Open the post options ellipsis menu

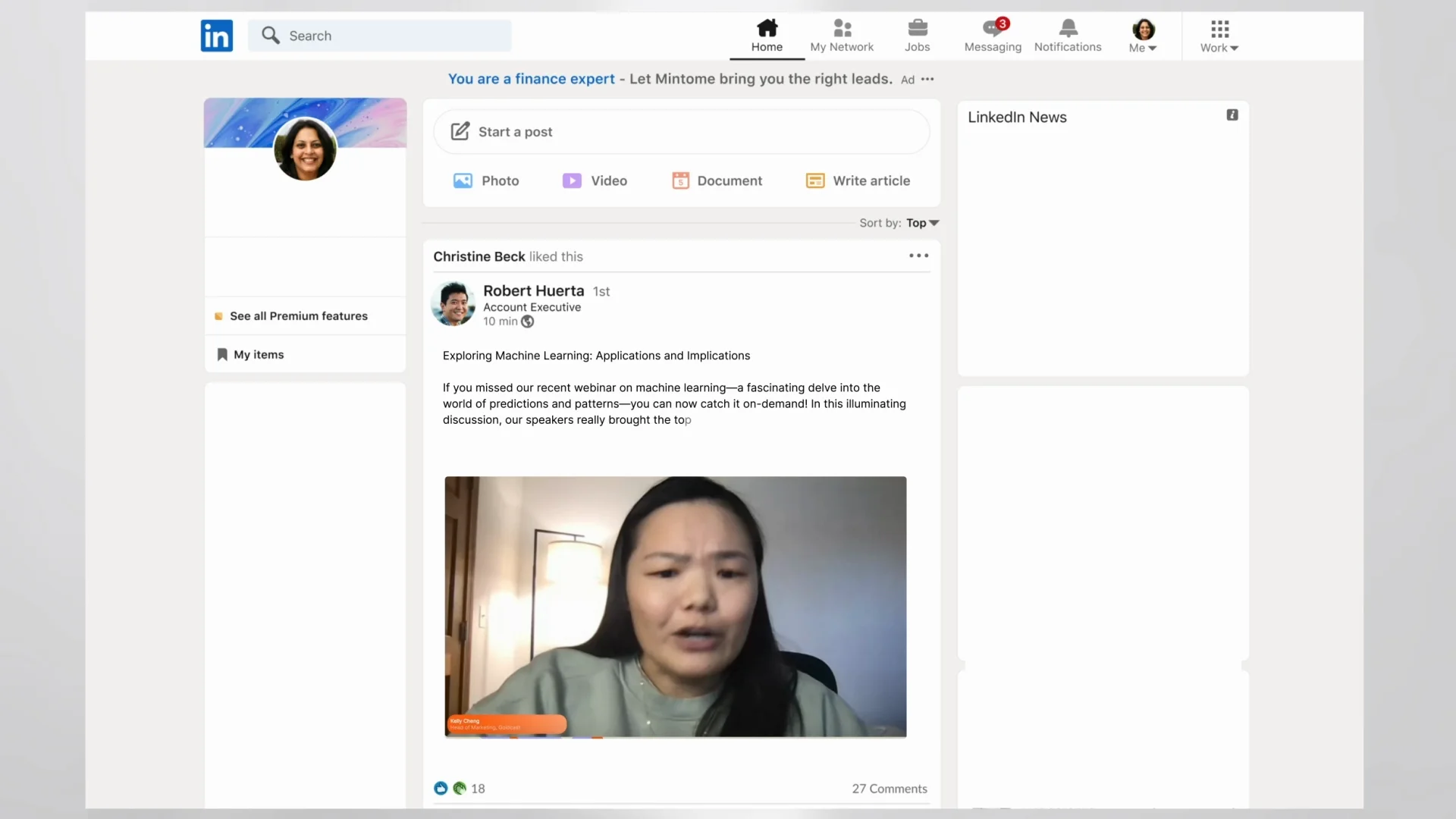[x=917, y=256]
